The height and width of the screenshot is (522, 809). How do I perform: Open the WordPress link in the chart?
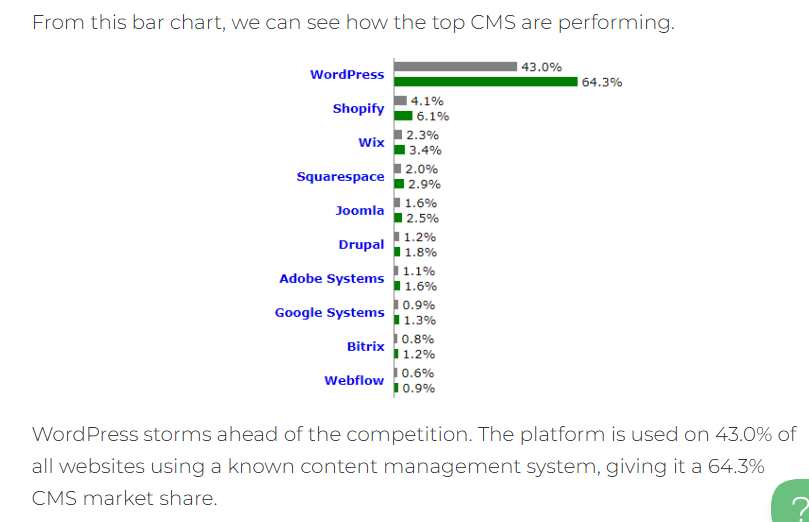(347, 75)
